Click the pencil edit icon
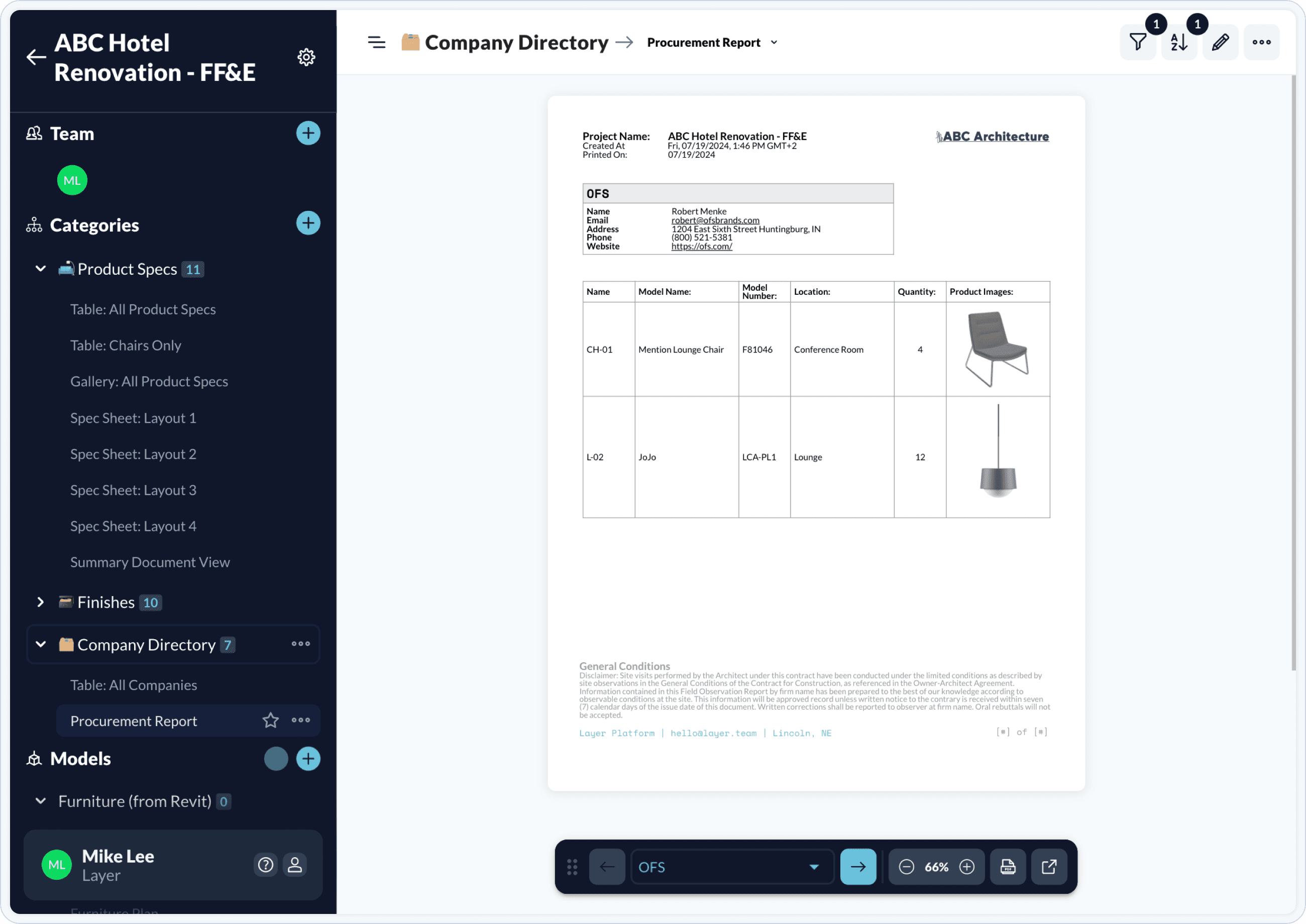Viewport: 1306px width, 924px height. (x=1220, y=42)
